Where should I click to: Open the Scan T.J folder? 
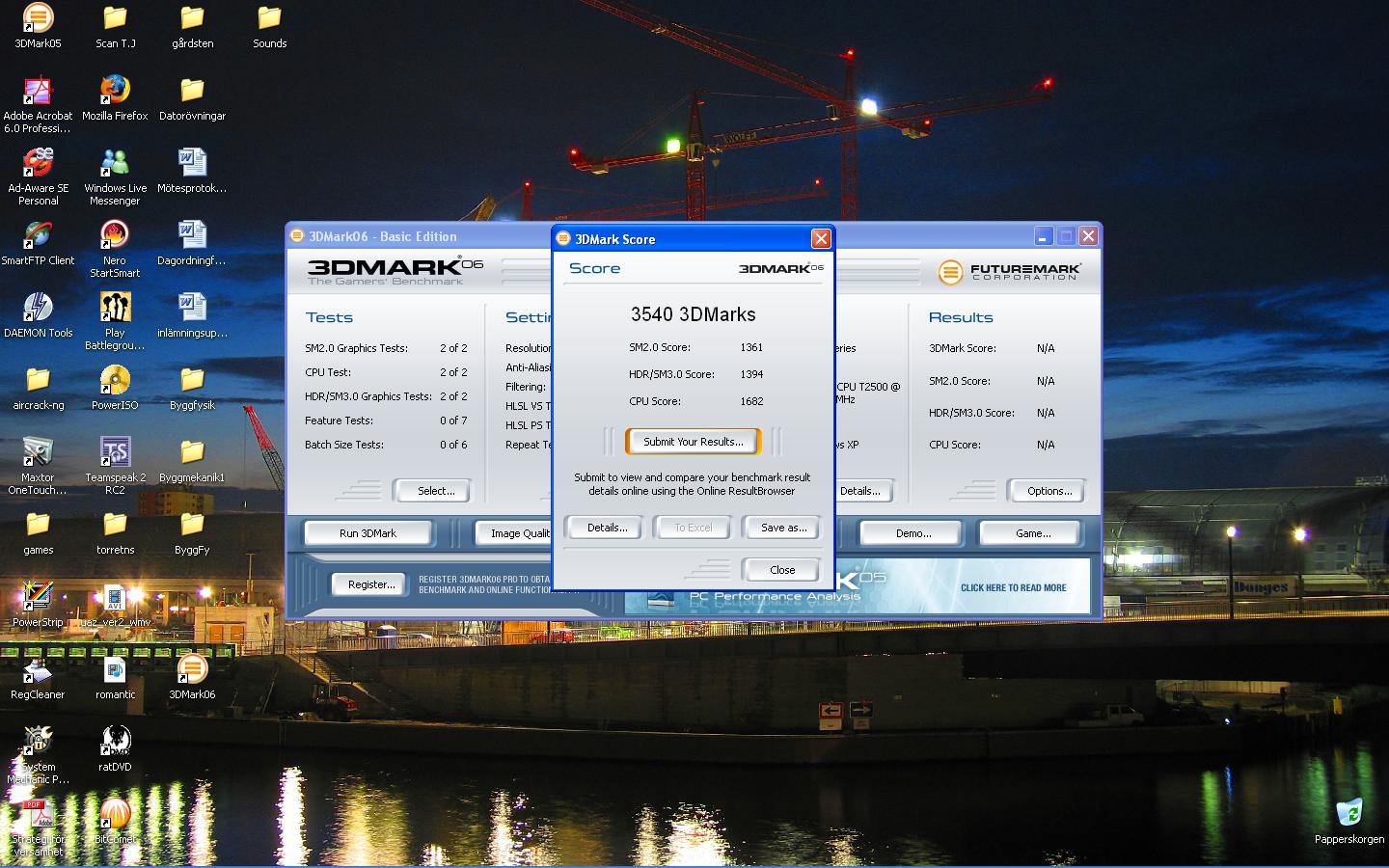[115, 26]
